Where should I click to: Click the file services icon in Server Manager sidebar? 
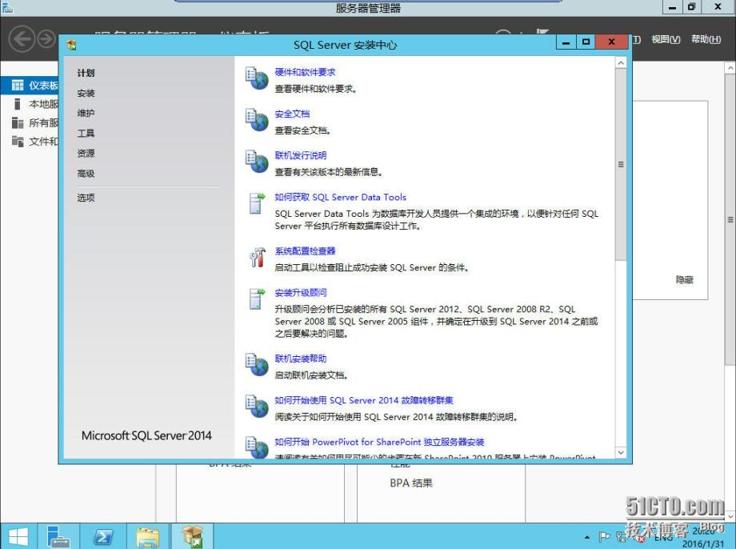click(17, 141)
